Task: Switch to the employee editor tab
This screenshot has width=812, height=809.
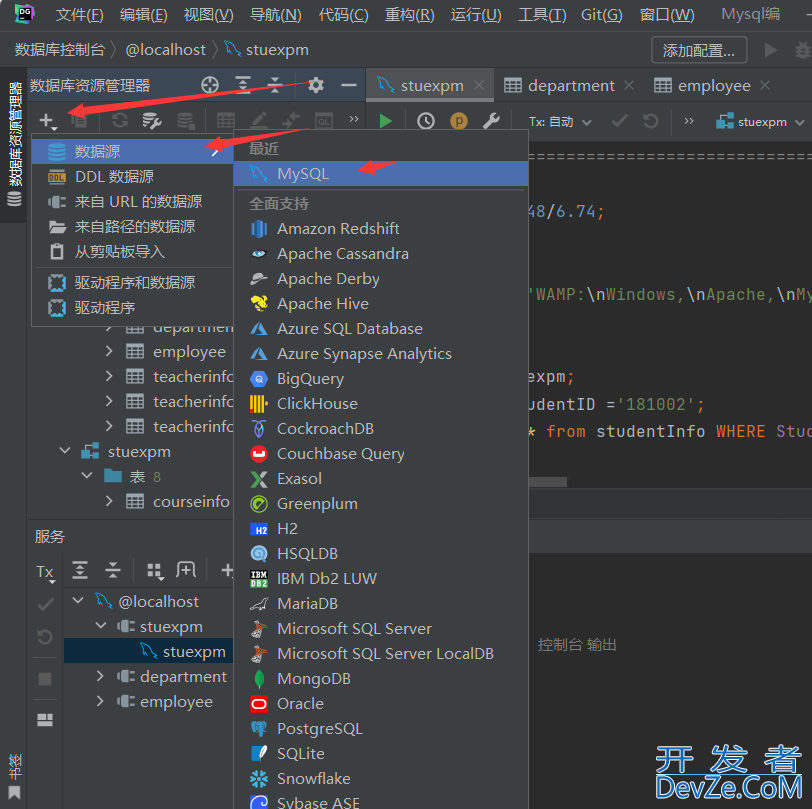Action: (711, 85)
